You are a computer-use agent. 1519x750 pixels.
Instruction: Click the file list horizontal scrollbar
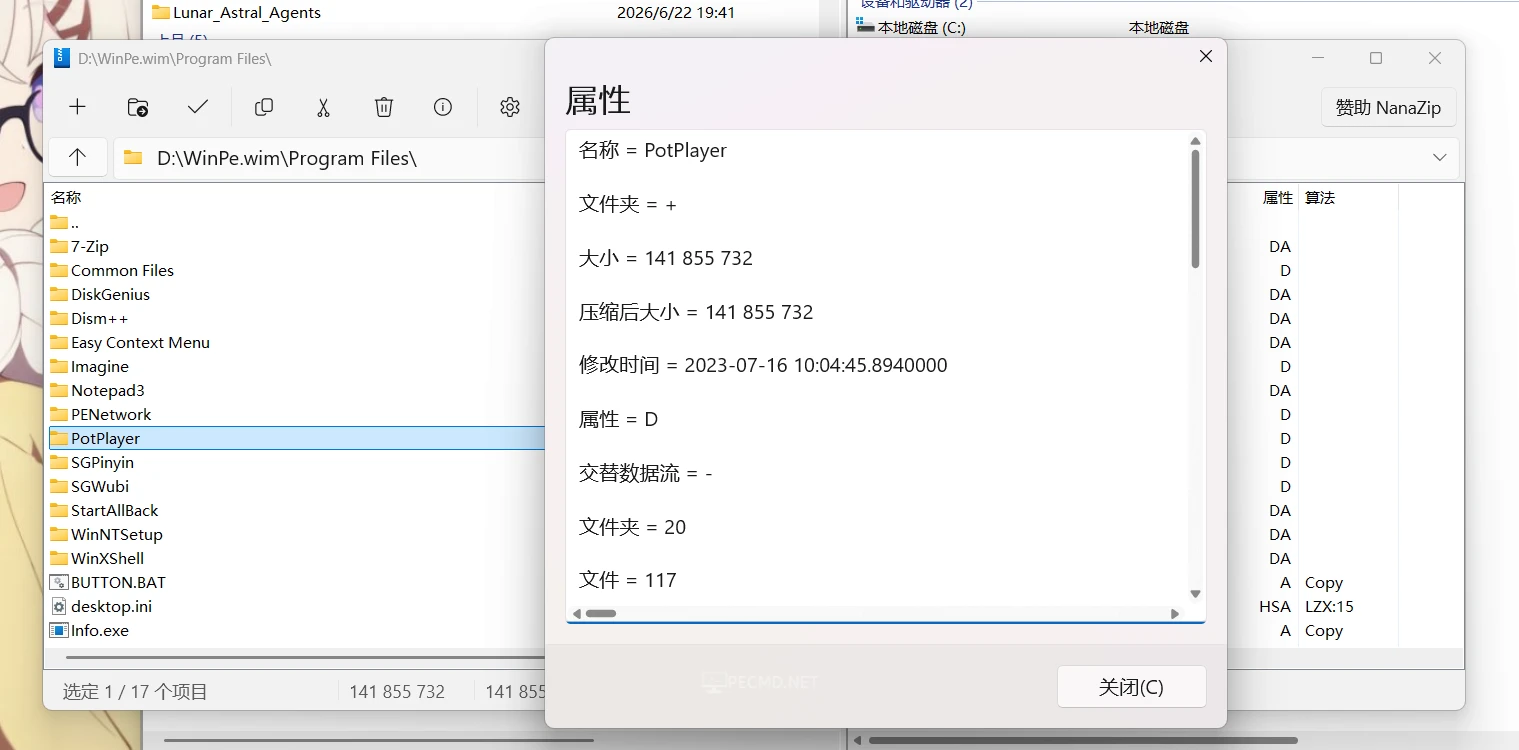tap(305, 657)
